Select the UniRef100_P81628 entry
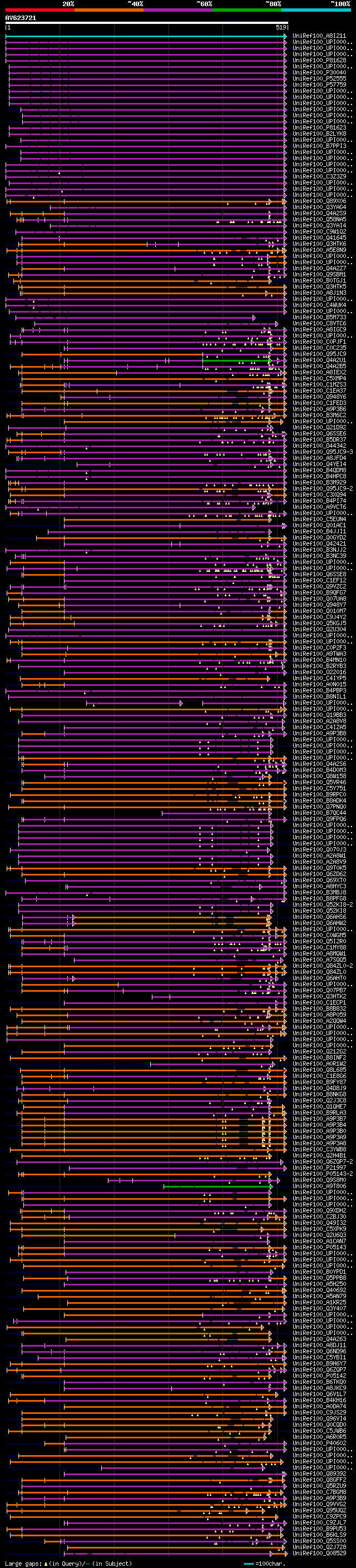This screenshot has height=1568, width=356. (319, 60)
